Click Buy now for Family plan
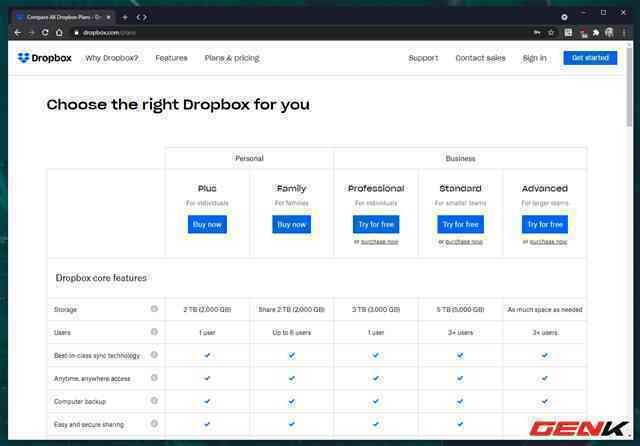Screen dimensions: 640x446 291,224
